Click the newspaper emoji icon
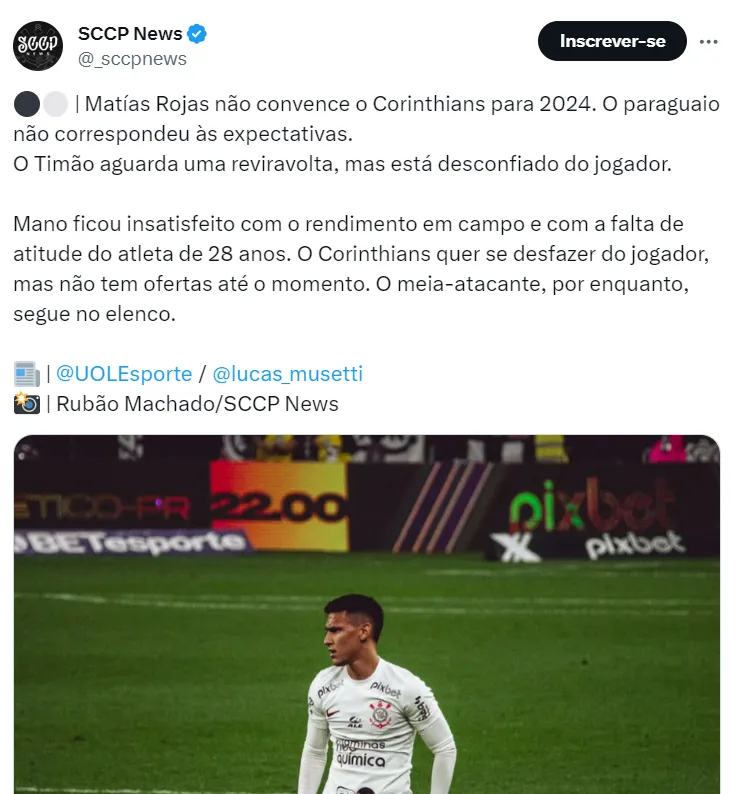 [x=27, y=374]
